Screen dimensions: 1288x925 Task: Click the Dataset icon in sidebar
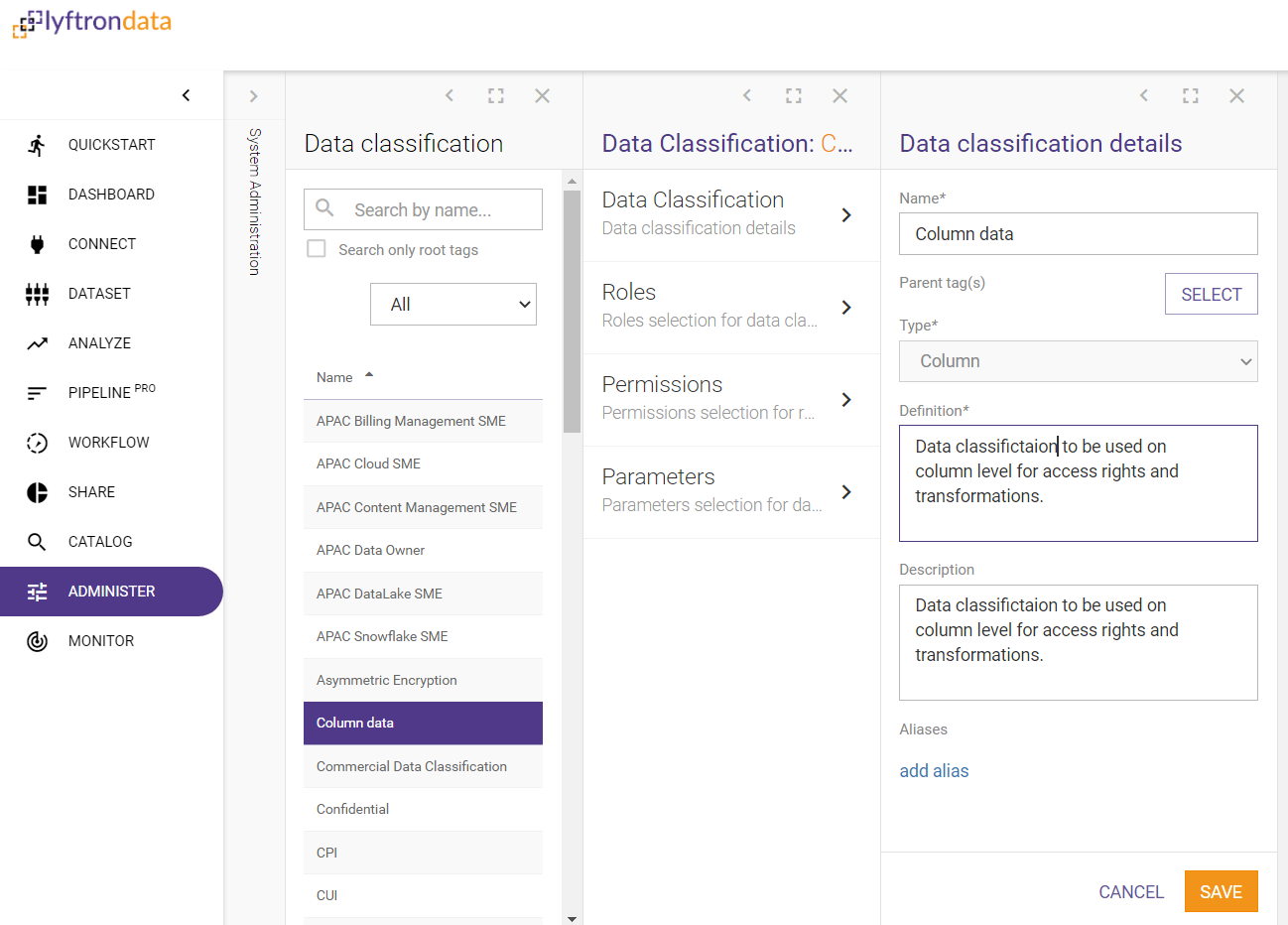(37, 294)
